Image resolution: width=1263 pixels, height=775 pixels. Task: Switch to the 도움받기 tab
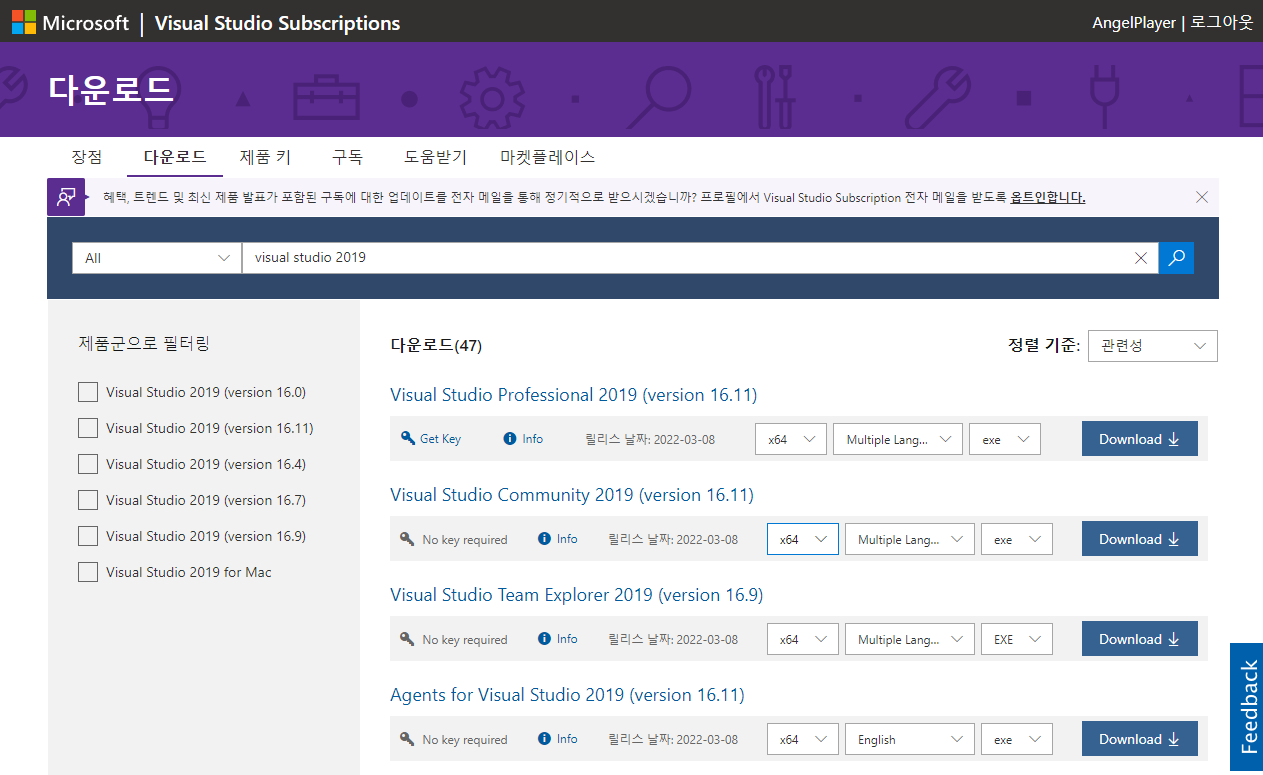click(435, 157)
